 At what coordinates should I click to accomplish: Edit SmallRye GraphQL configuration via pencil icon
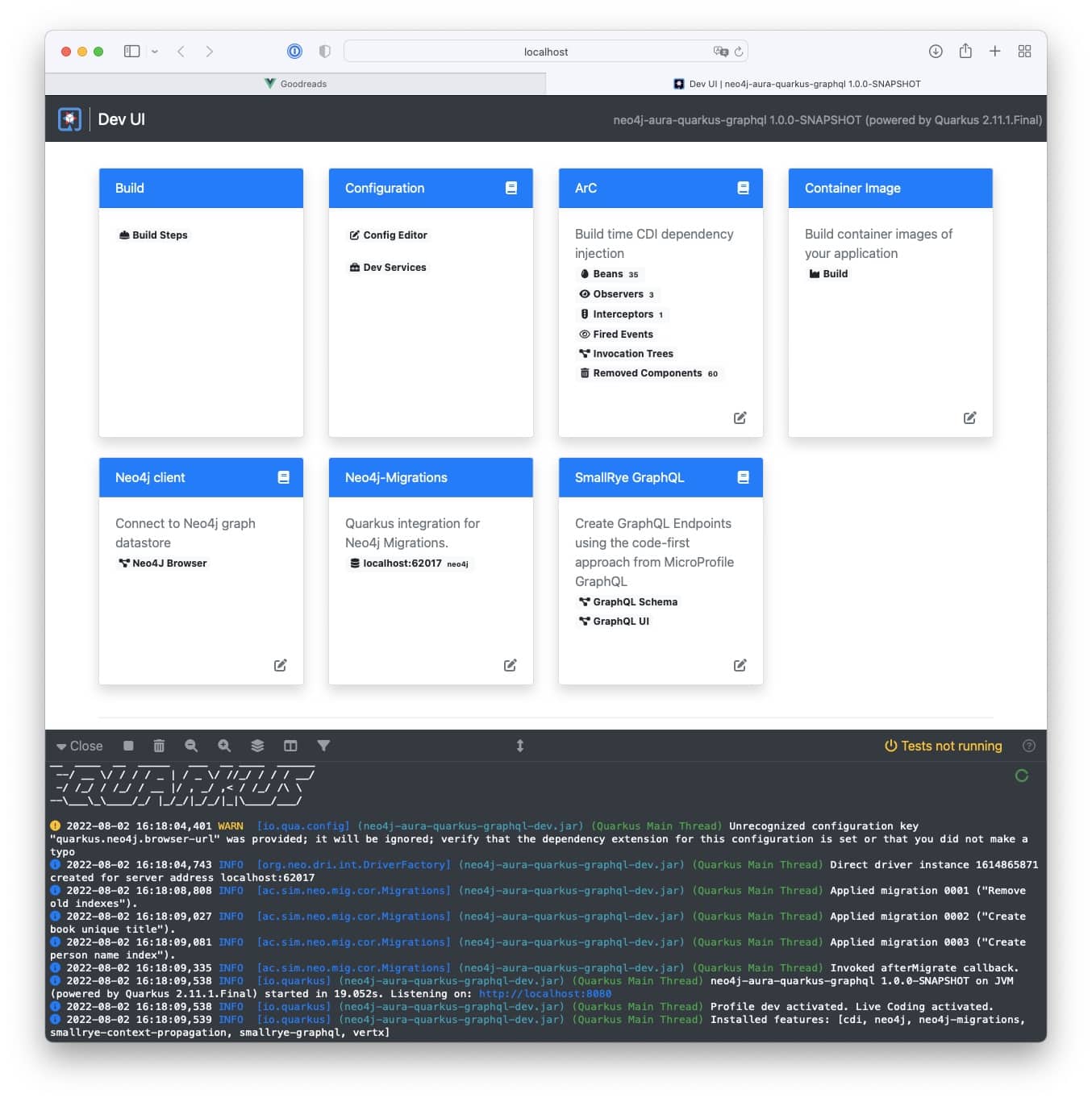click(740, 665)
